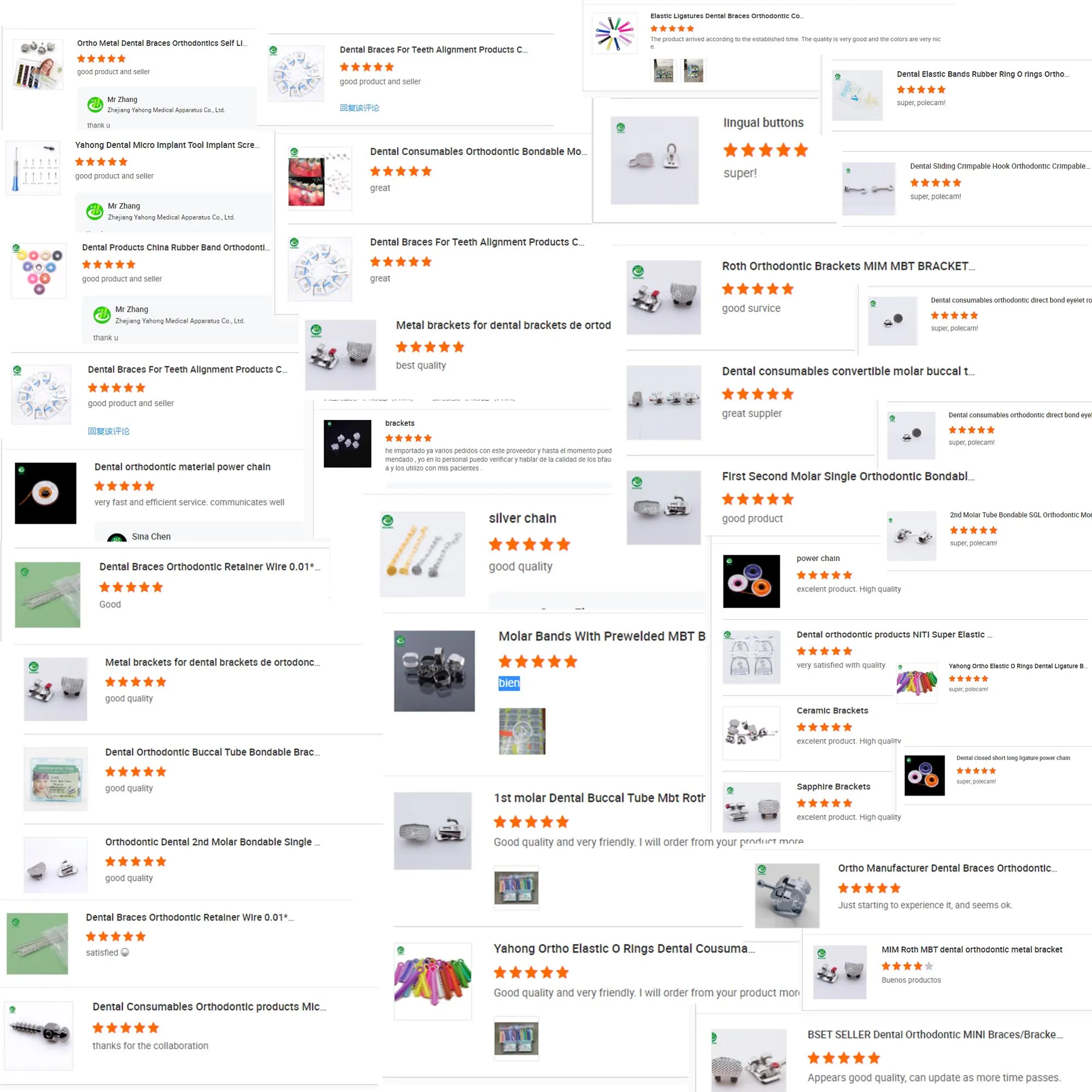
Task: Click the Dental orthodontic material power chain title
Action: [182, 467]
